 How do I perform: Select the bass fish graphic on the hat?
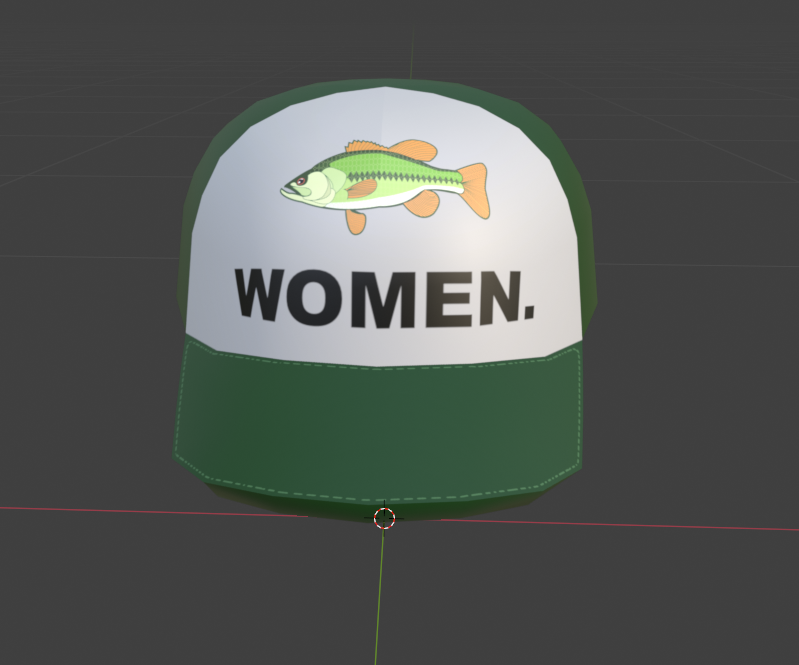coord(385,182)
